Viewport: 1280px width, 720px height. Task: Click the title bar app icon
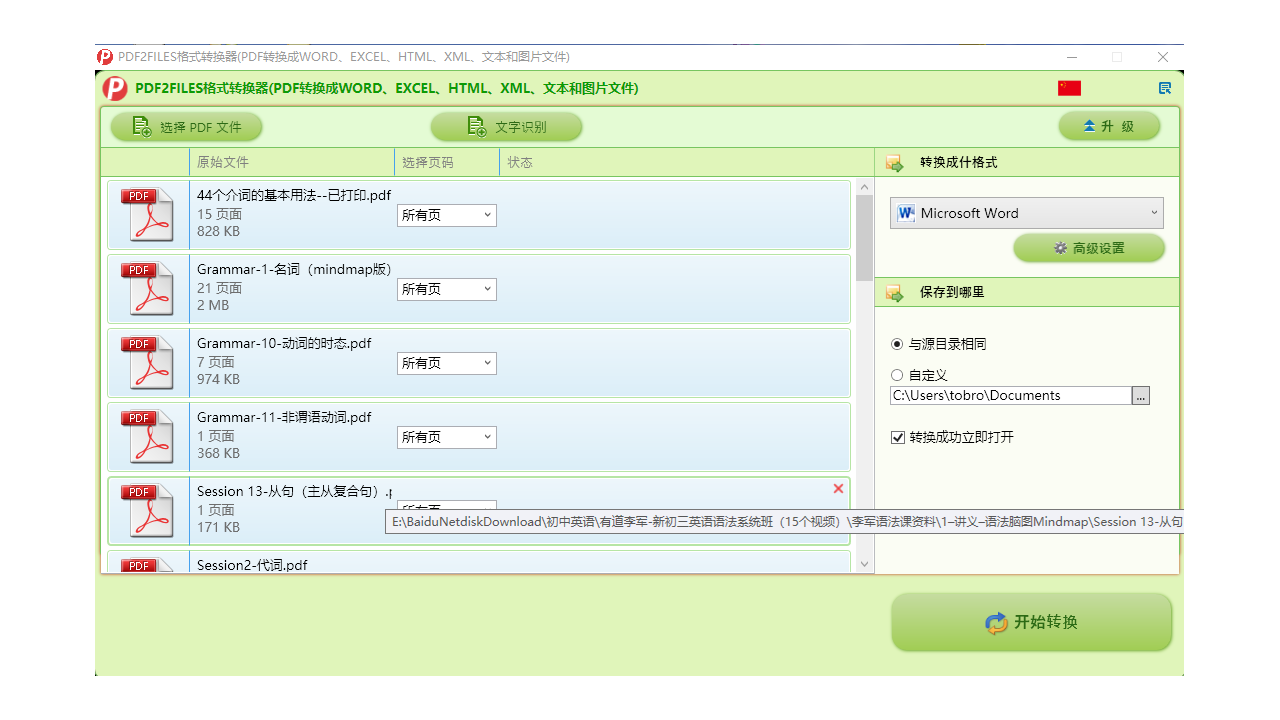point(105,57)
